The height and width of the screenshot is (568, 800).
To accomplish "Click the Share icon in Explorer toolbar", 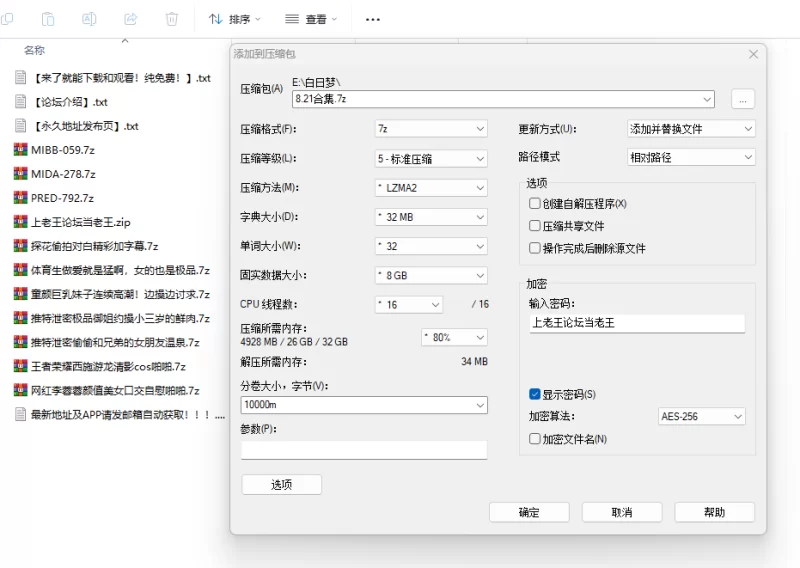I will [131, 19].
